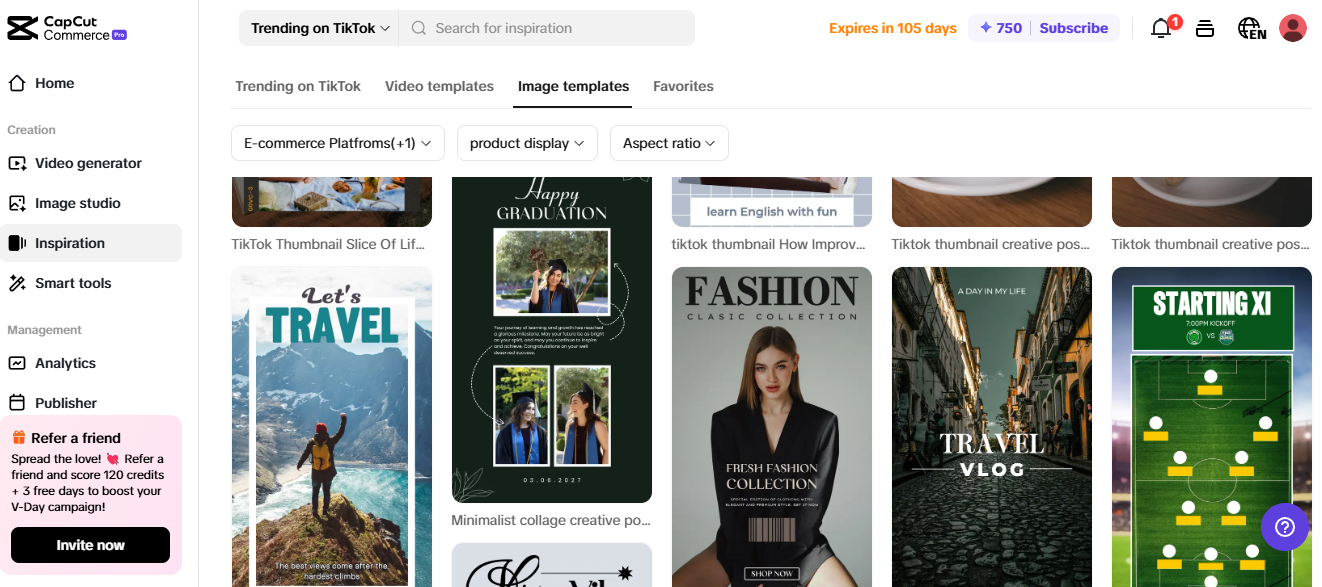This screenshot has width=1322, height=587.
Task: Click the Subscribe button
Action: point(1073,28)
